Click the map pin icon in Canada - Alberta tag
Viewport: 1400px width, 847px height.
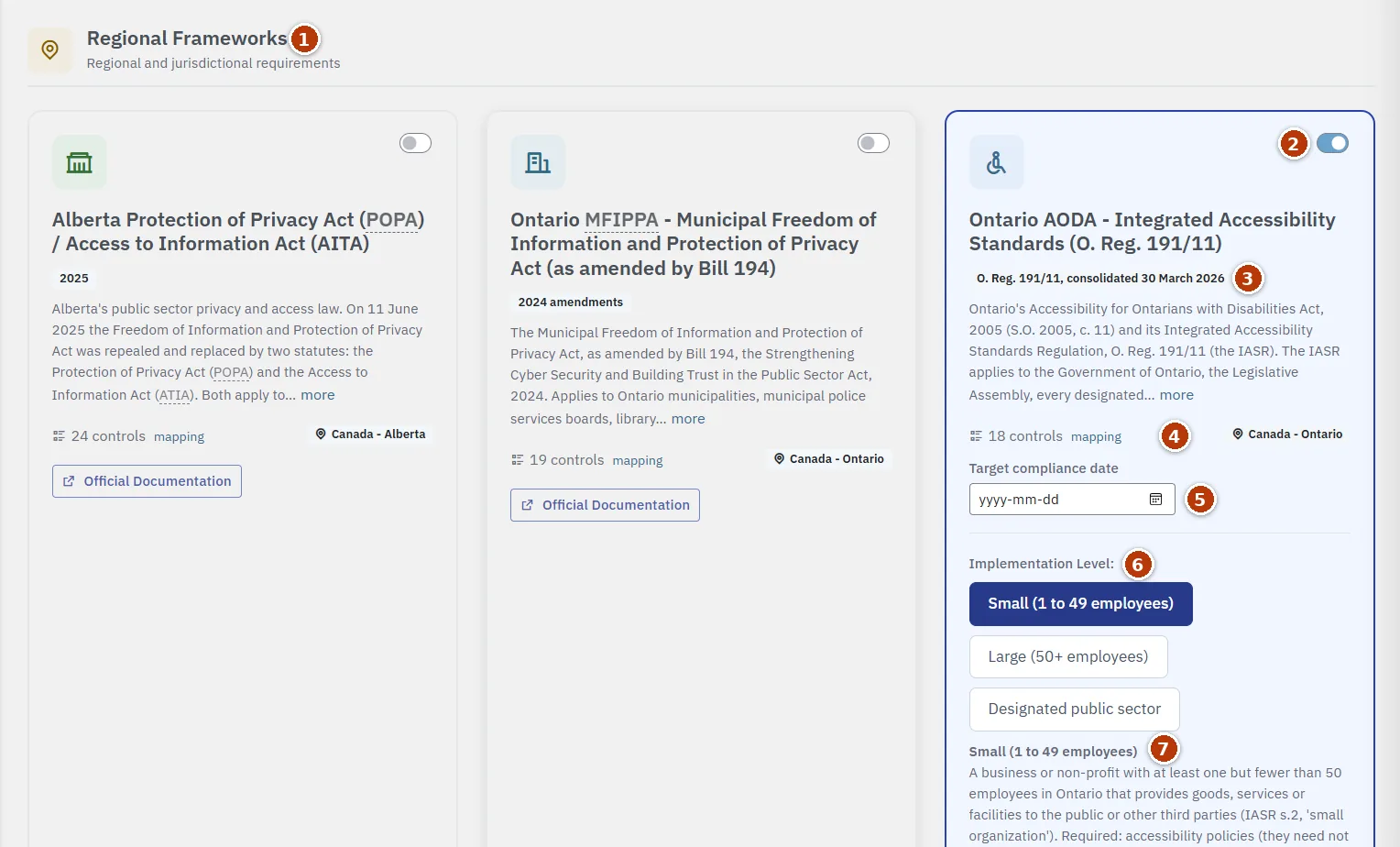(321, 434)
